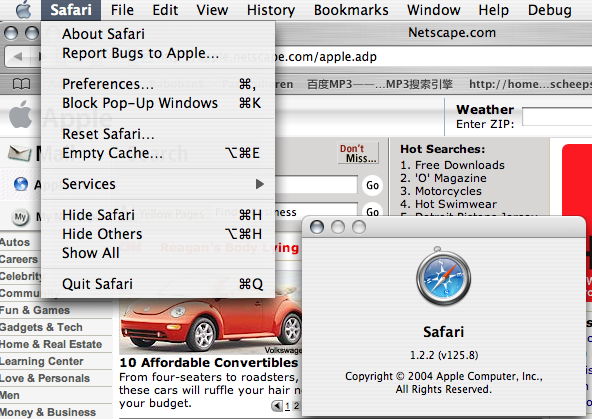Open the Autos channel link
This screenshot has width=592, height=419.
pyautogui.click(x=15, y=242)
